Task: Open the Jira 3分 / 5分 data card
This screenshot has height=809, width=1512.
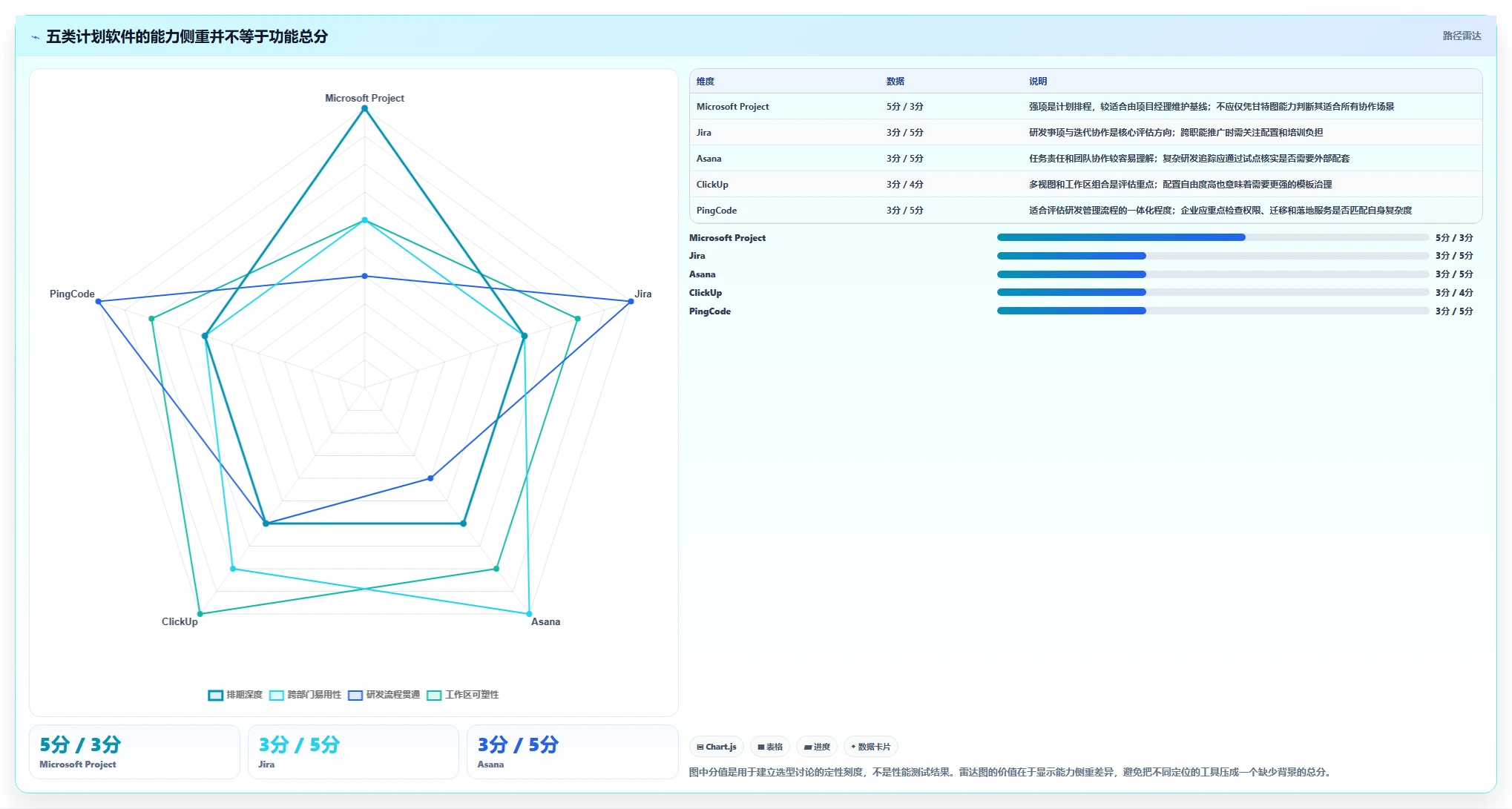Action: pyautogui.click(x=353, y=752)
